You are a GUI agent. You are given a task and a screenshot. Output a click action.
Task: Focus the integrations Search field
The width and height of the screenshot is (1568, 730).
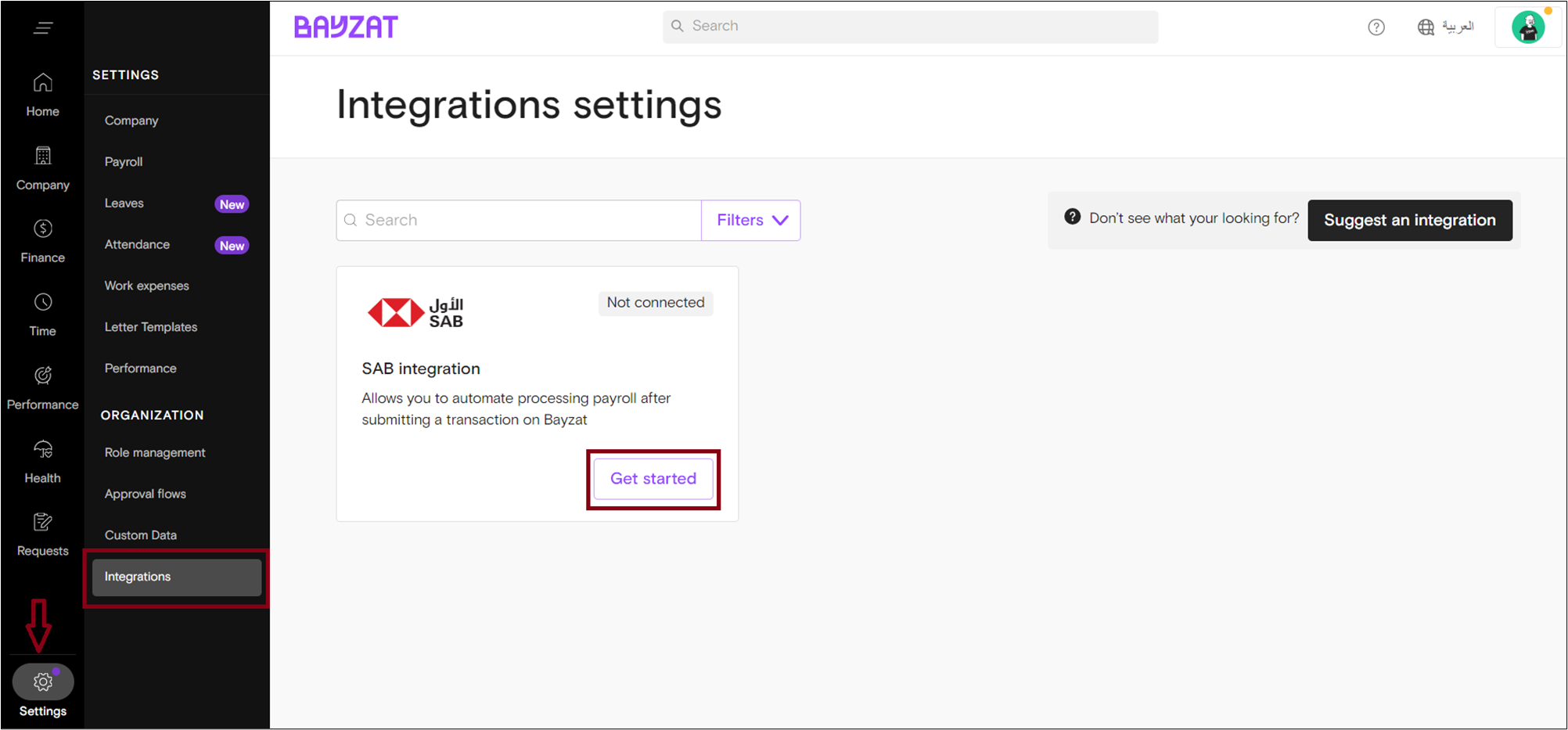coord(520,221)
